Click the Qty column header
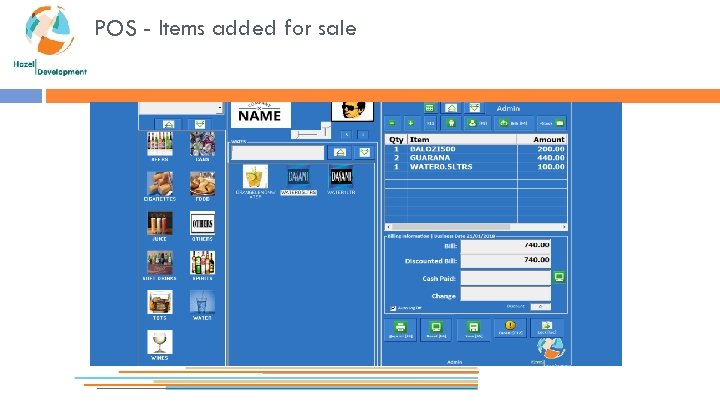This screenshot has height=405, width=720. pyautogui.click(x=396, y=140)
